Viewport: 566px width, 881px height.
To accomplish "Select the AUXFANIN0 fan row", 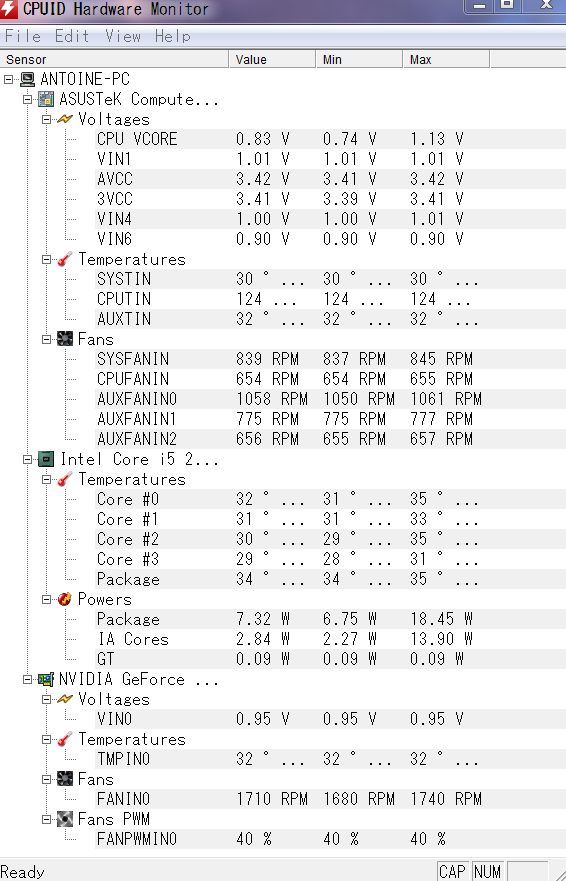I will pos(330,399).
